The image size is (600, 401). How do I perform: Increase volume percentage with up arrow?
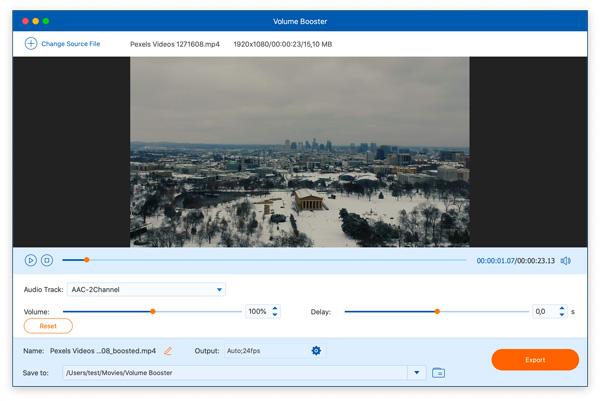point(276,308)
